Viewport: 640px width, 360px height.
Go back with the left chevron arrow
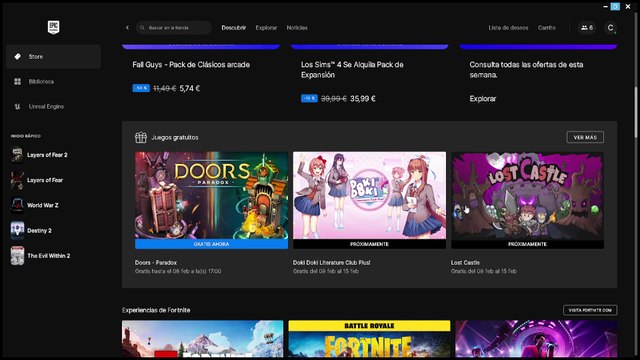click(127, 28)
